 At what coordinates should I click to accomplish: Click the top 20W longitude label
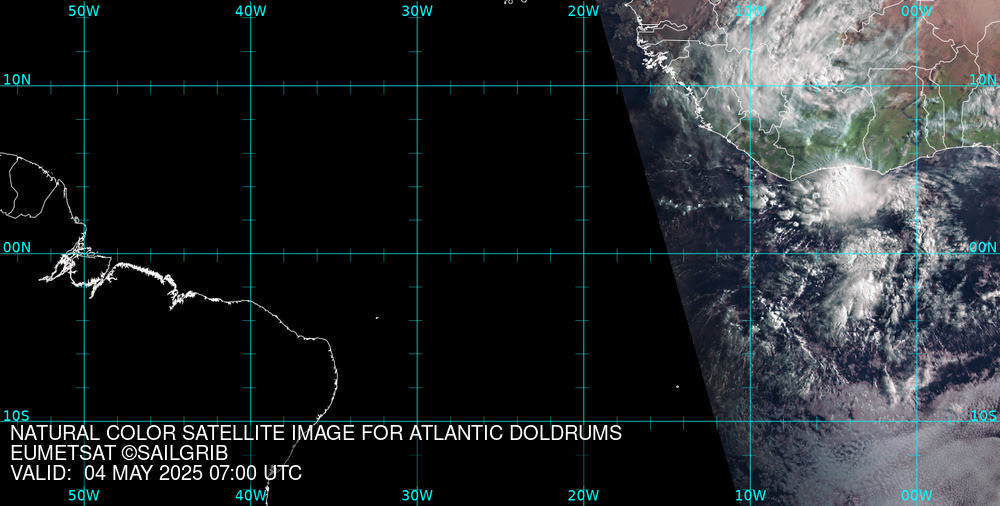pos(584,11)
